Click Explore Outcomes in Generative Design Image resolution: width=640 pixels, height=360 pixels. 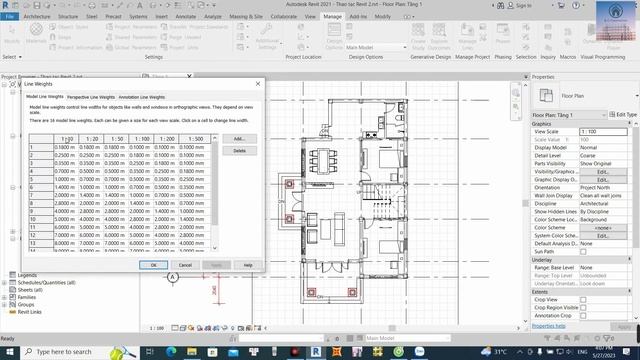[x=439, y=36]
